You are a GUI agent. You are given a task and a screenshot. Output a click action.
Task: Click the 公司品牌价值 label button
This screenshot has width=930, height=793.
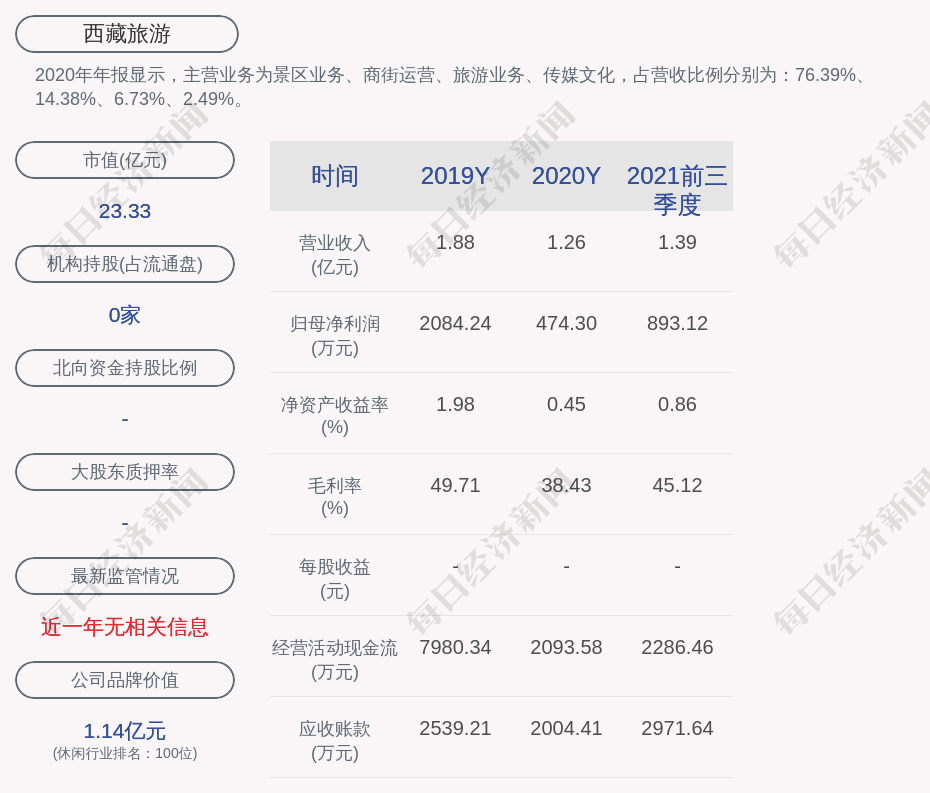point(125,680)
